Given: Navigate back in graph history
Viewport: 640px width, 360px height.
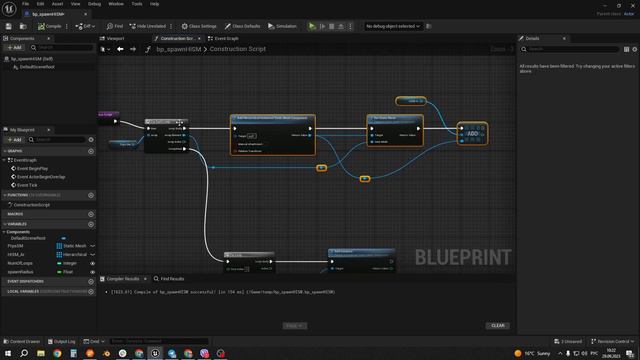Looking at the screenshot, I should click(x=120, y=49).
